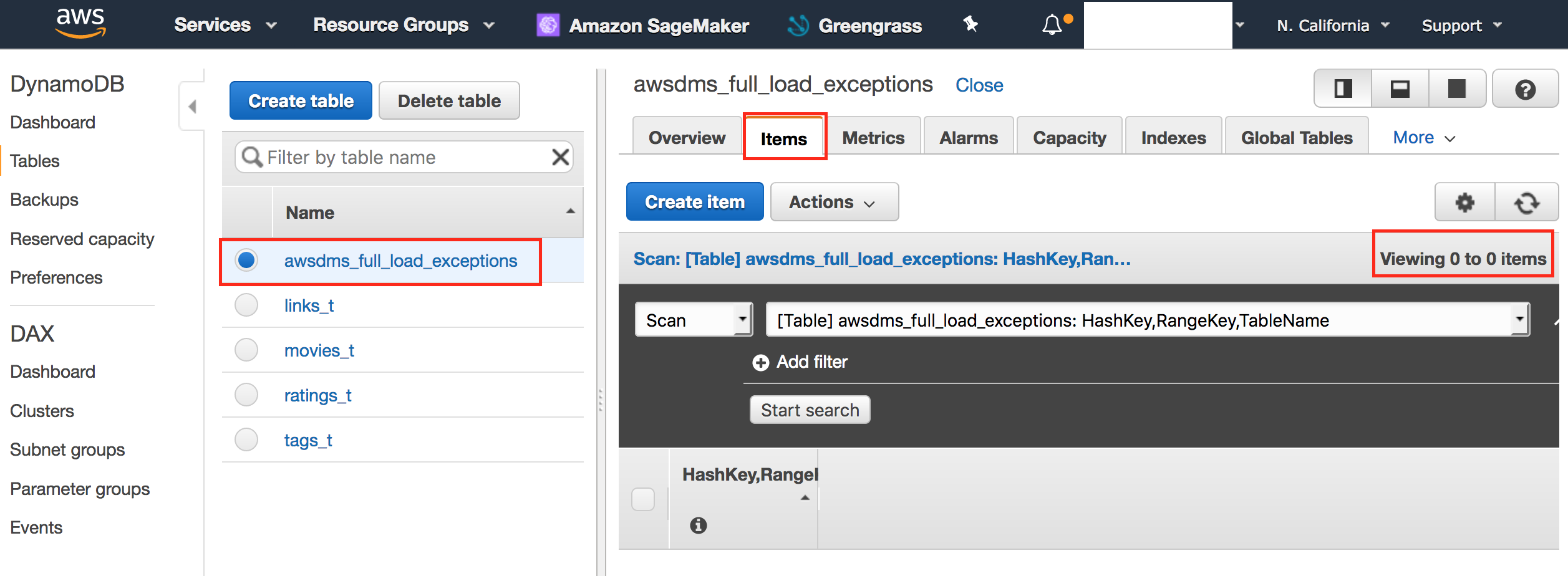This screenshot has width=1568, height=576.
Task: Expand the Scan summary header link
Action: (882, 259)
